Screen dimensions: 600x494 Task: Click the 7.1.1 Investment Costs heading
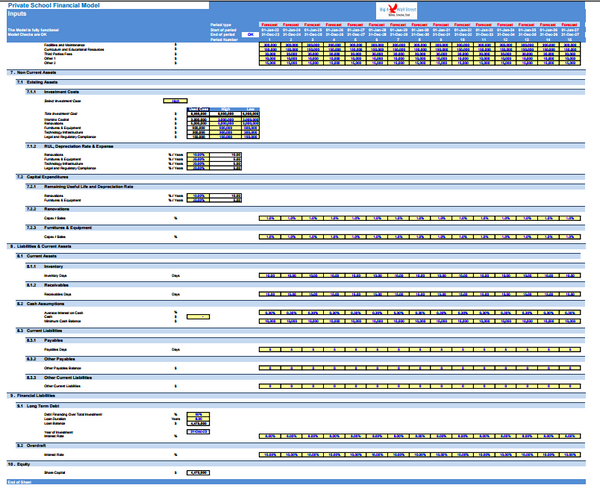point(60,91)
